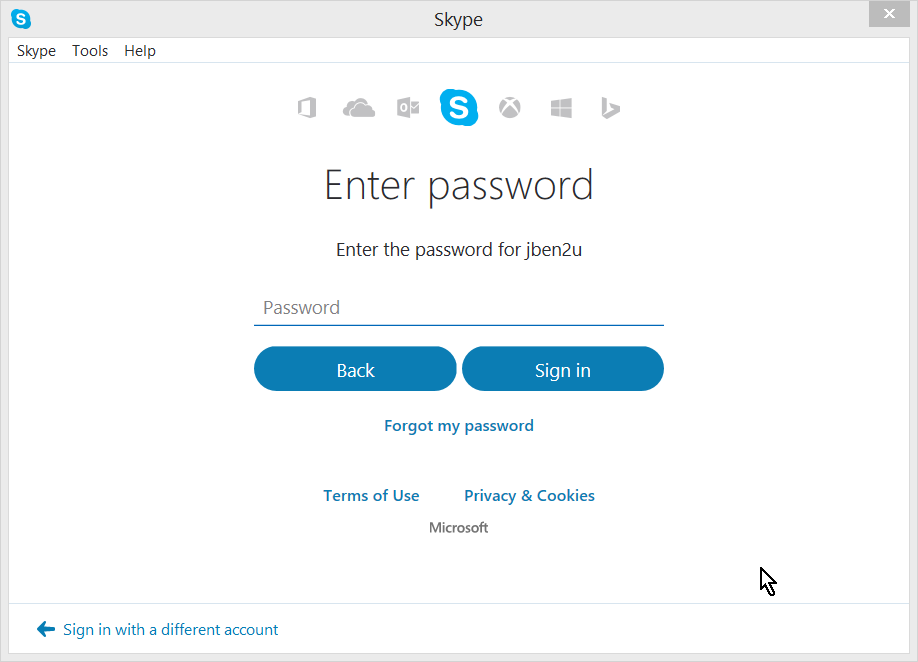
Task: Click the OneDrive cloud icon
Action: 359,108
